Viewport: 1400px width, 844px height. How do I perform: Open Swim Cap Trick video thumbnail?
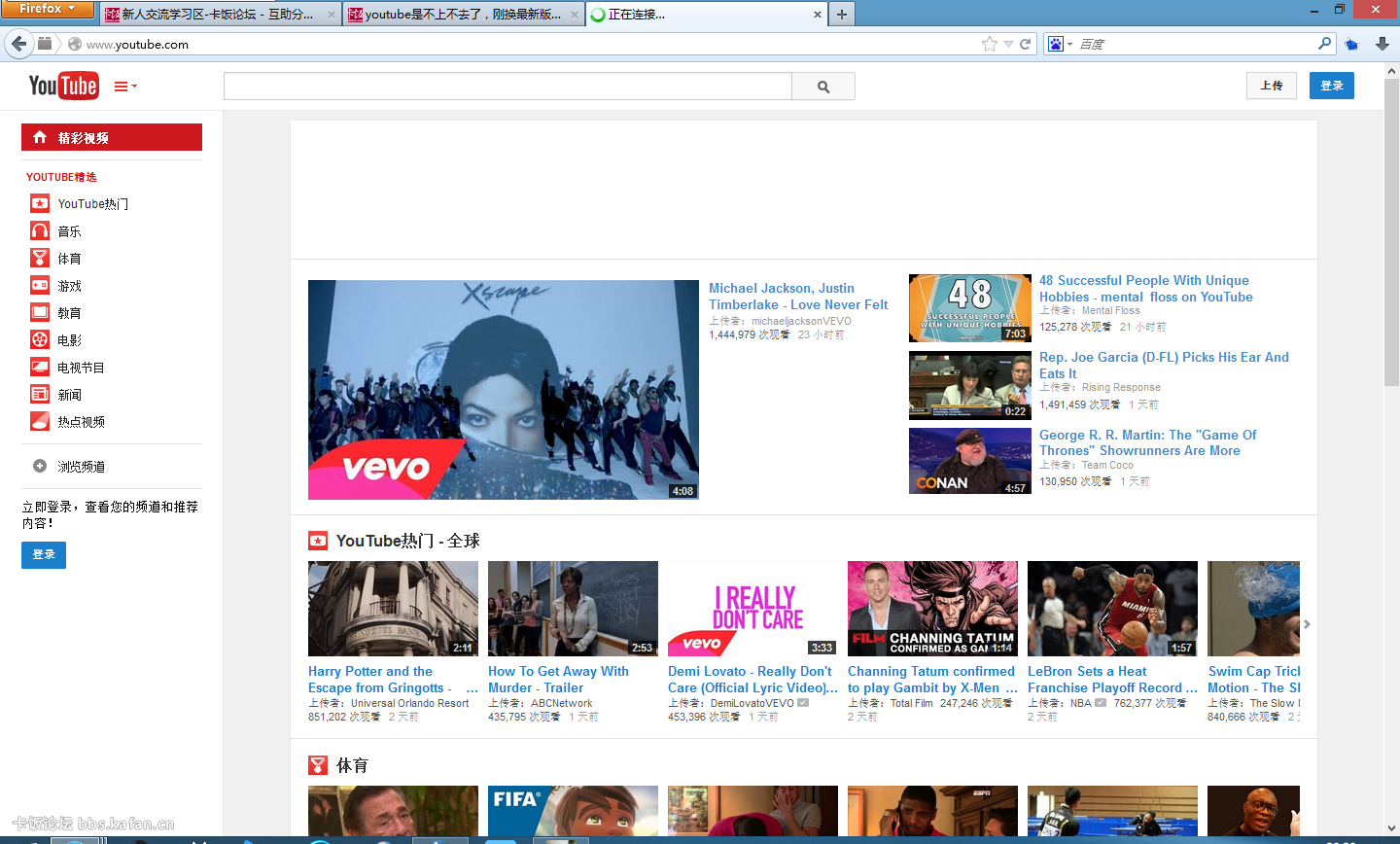1253,609
